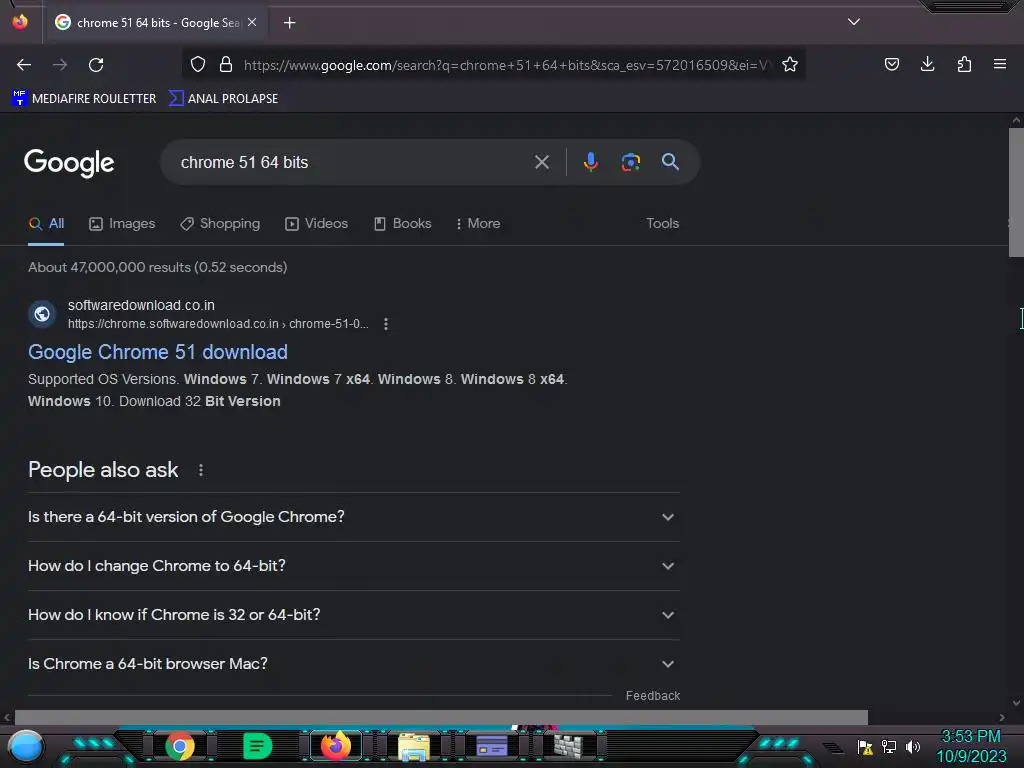
Task: Open the extensions puzzle icon
Action: click(x=964, y=65)
